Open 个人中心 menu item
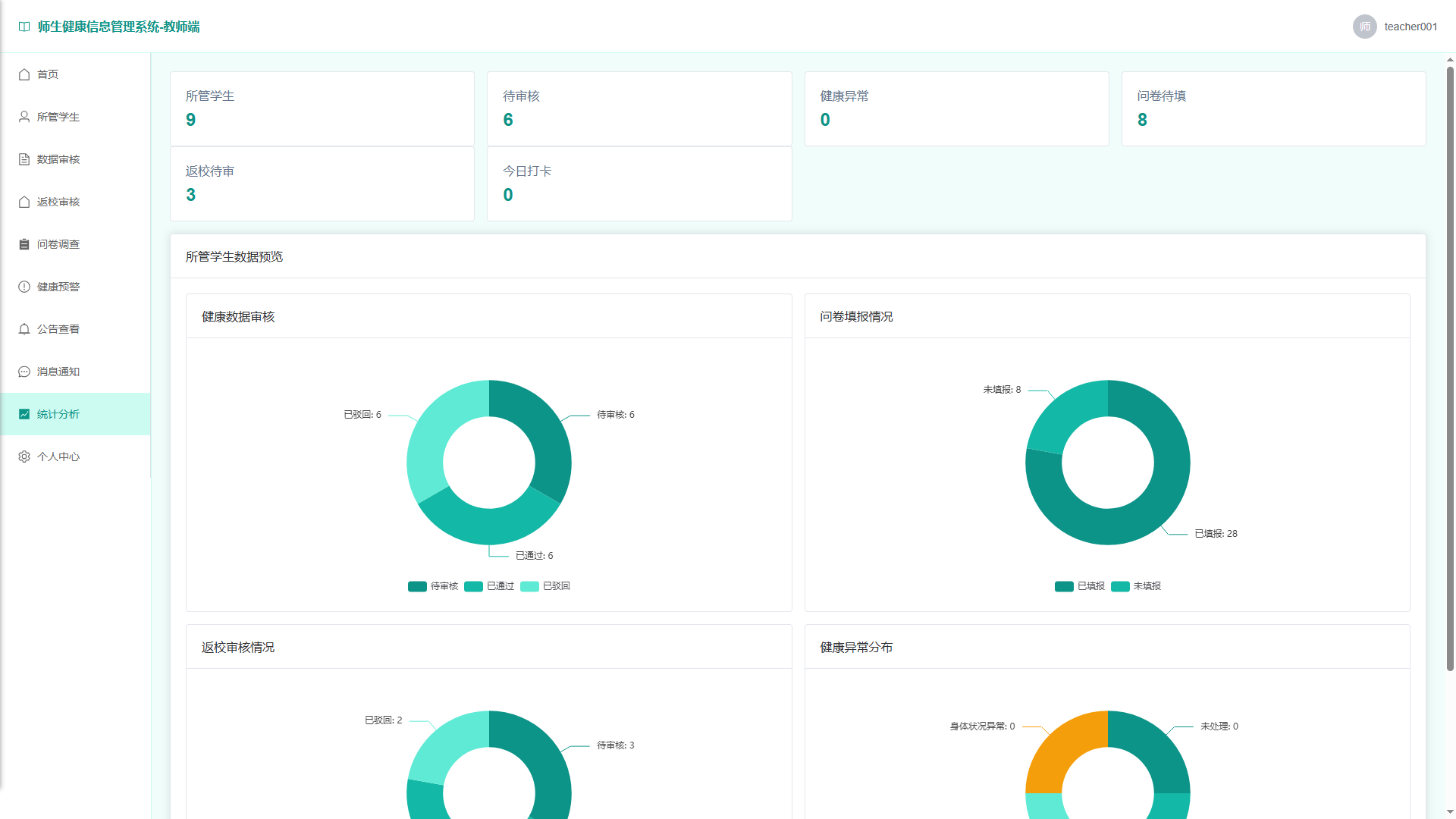 tap(75, 457)
